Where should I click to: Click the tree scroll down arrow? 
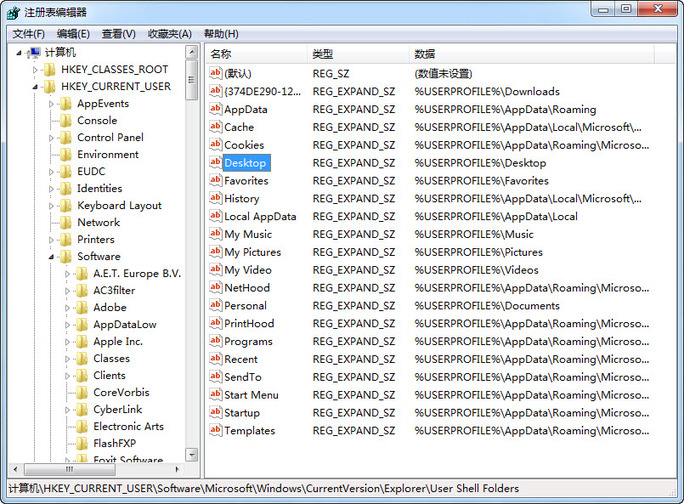tap(192, 455)
